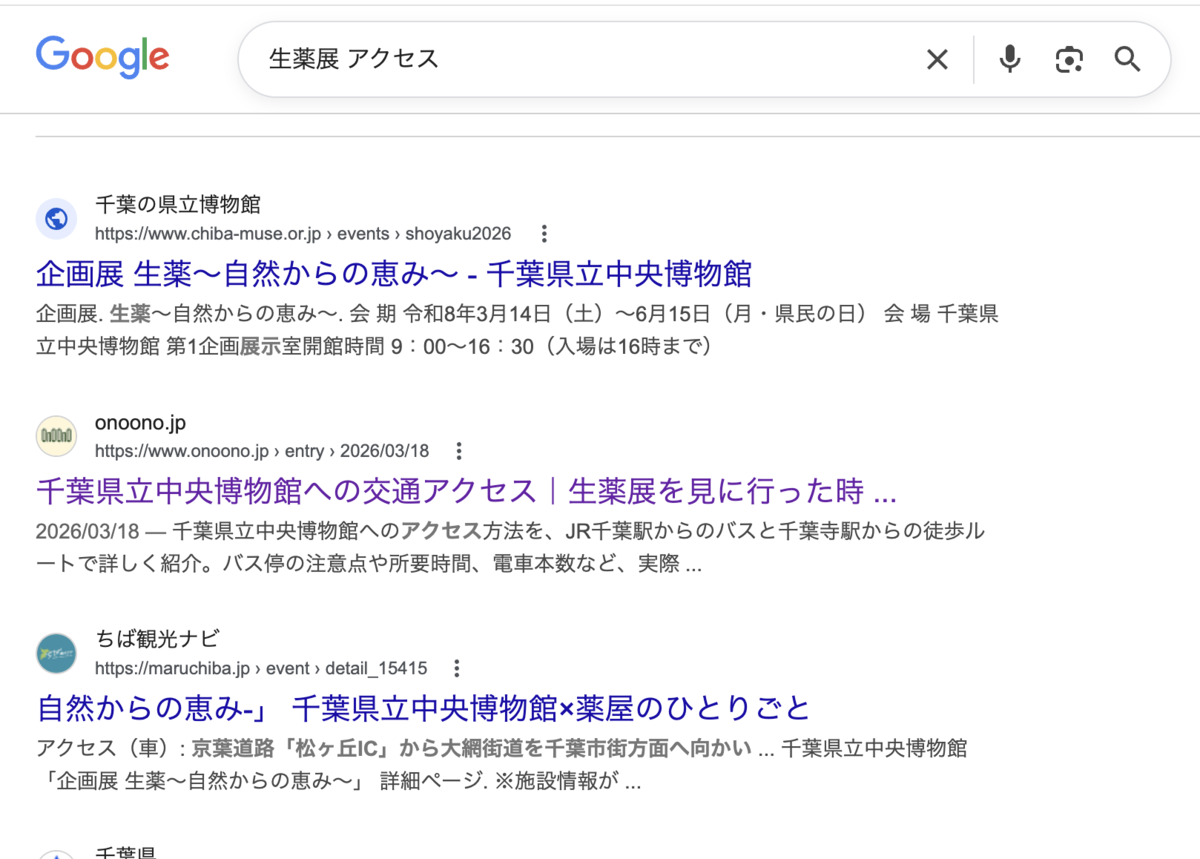1200x859 pixels.
Task: Open result 企画展 生薬〜自然からの恵み〜 千葉県立中央博物館
Action: click(x=394, y=274)
